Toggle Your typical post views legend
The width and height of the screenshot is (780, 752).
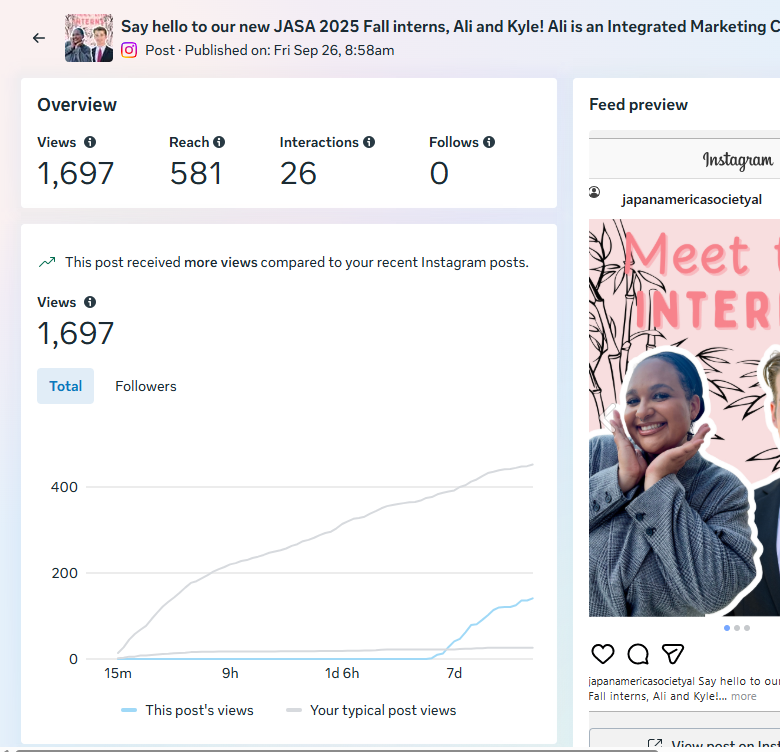click(371, 710)
